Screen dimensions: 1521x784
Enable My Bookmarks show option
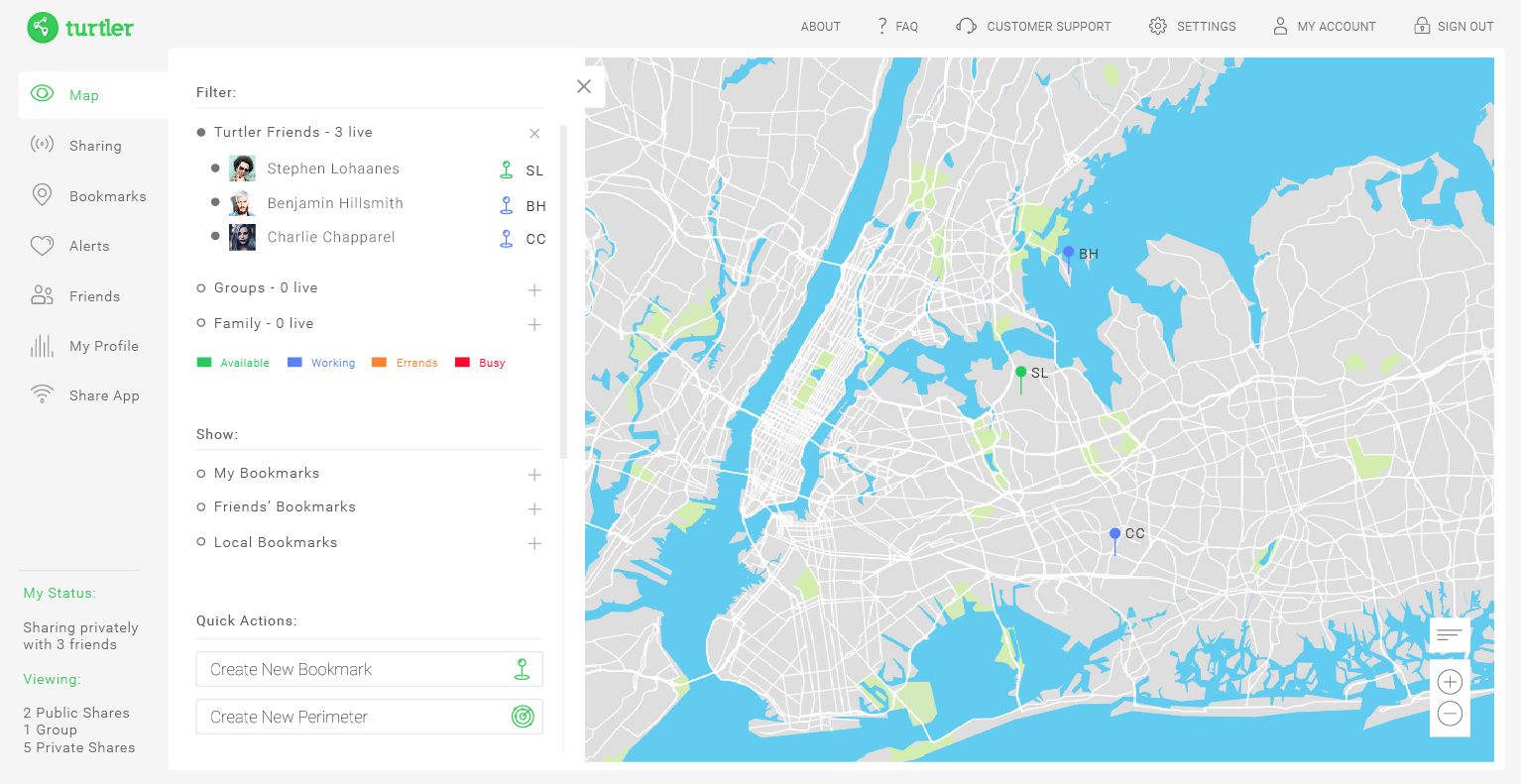(x=201, y=474)
